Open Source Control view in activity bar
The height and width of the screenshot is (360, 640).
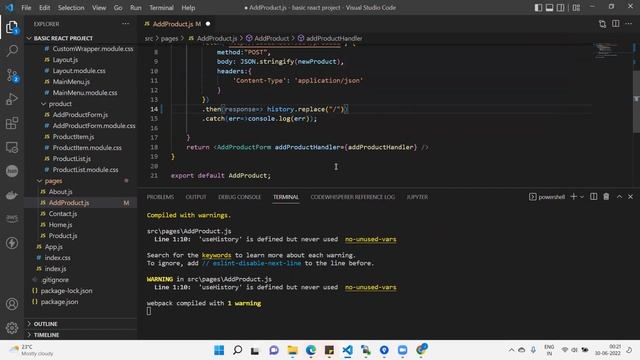coord(12,75)
